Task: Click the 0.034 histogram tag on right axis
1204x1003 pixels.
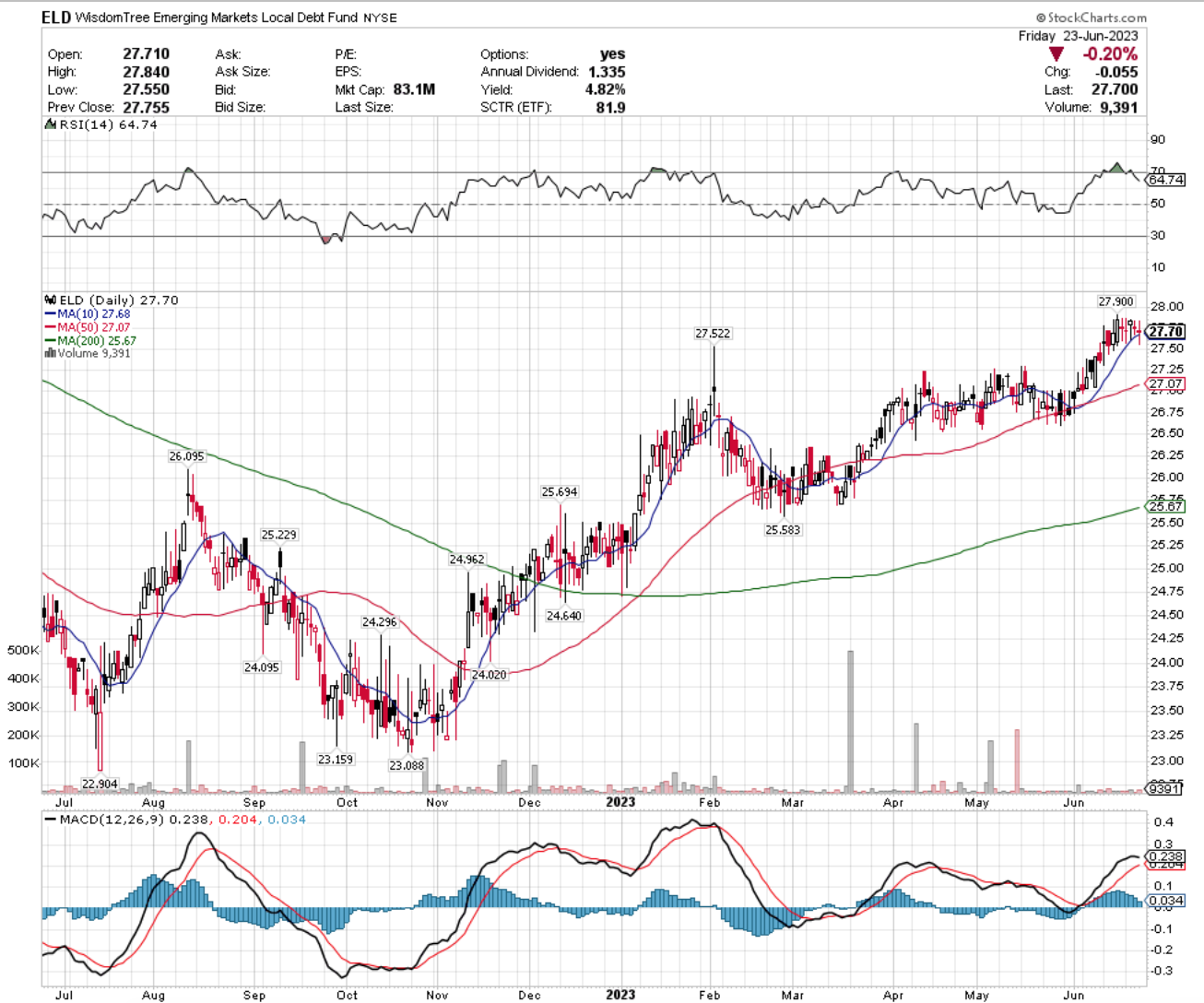Action: coord(1166,901)
